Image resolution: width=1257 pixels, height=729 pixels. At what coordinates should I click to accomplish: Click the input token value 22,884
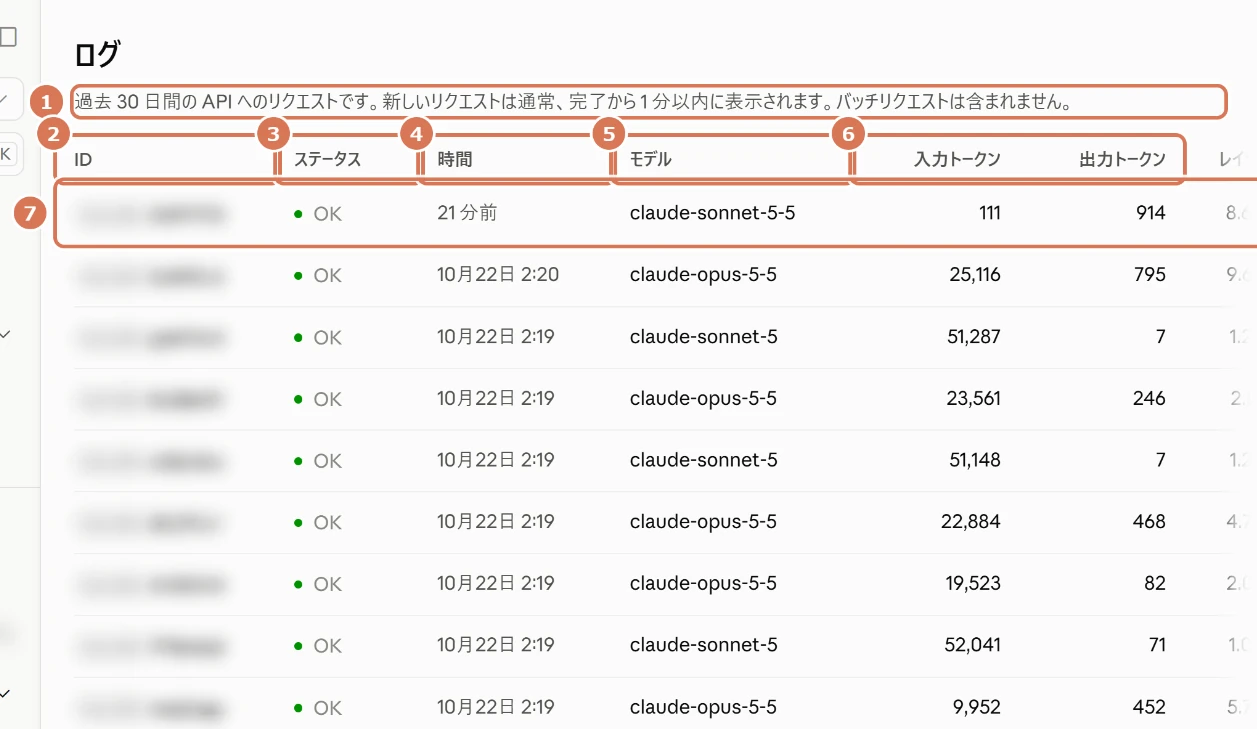[971, 522]
